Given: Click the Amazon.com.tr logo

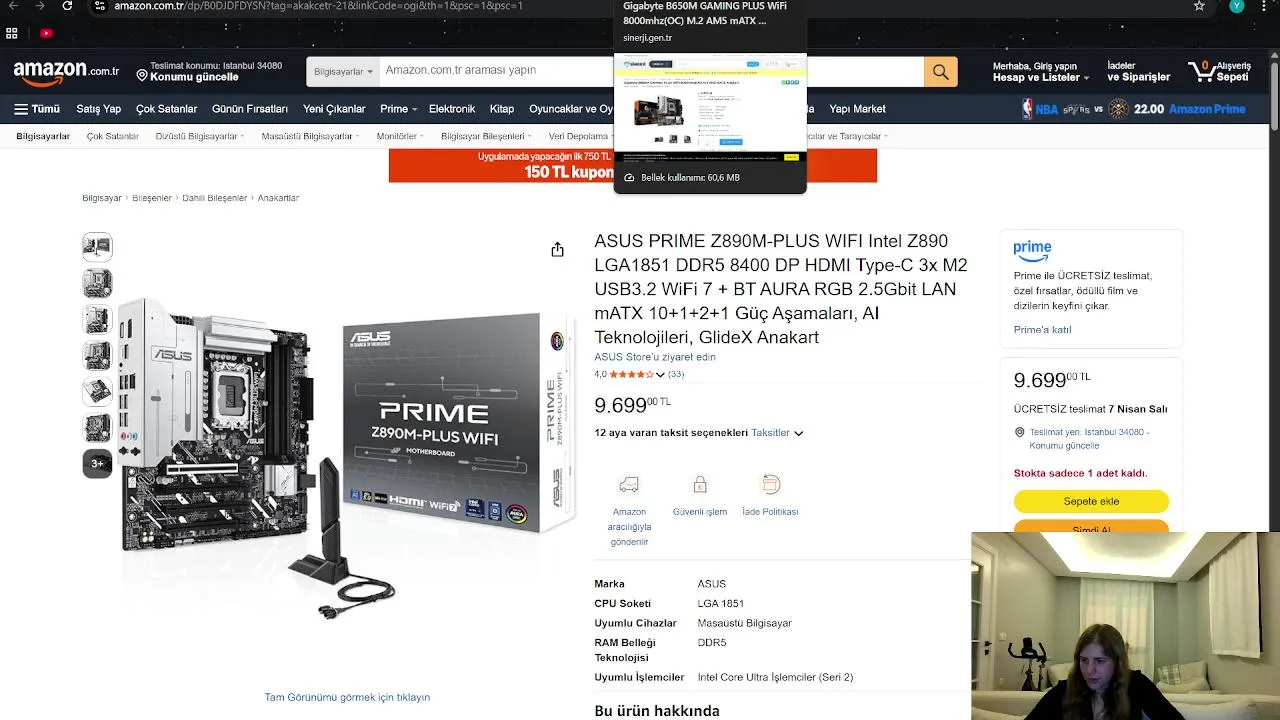Looking at the screenshot, I should tap(66, 72).
